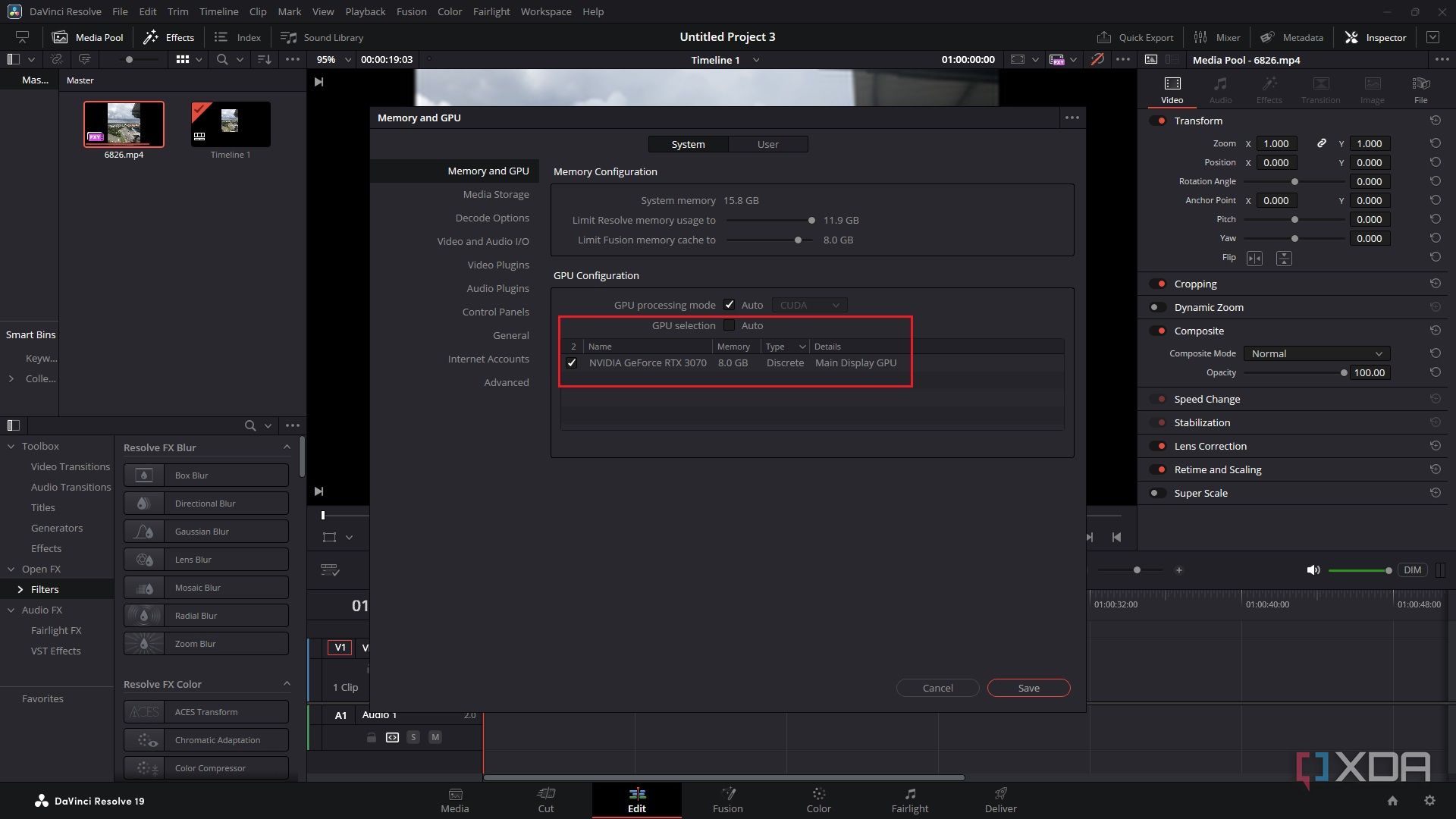Enable Auto GPU selection
This screenshot has height=819, width=1456.
[x=730, y=325]
